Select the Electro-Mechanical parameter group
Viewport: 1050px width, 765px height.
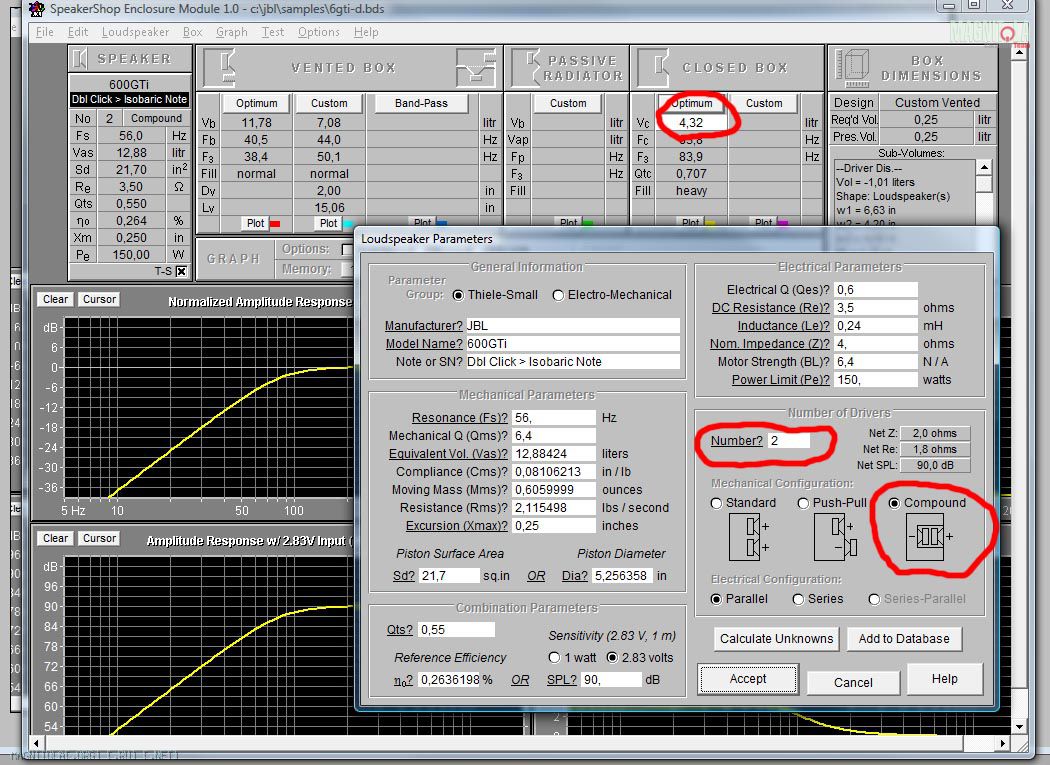pos(558,295)
